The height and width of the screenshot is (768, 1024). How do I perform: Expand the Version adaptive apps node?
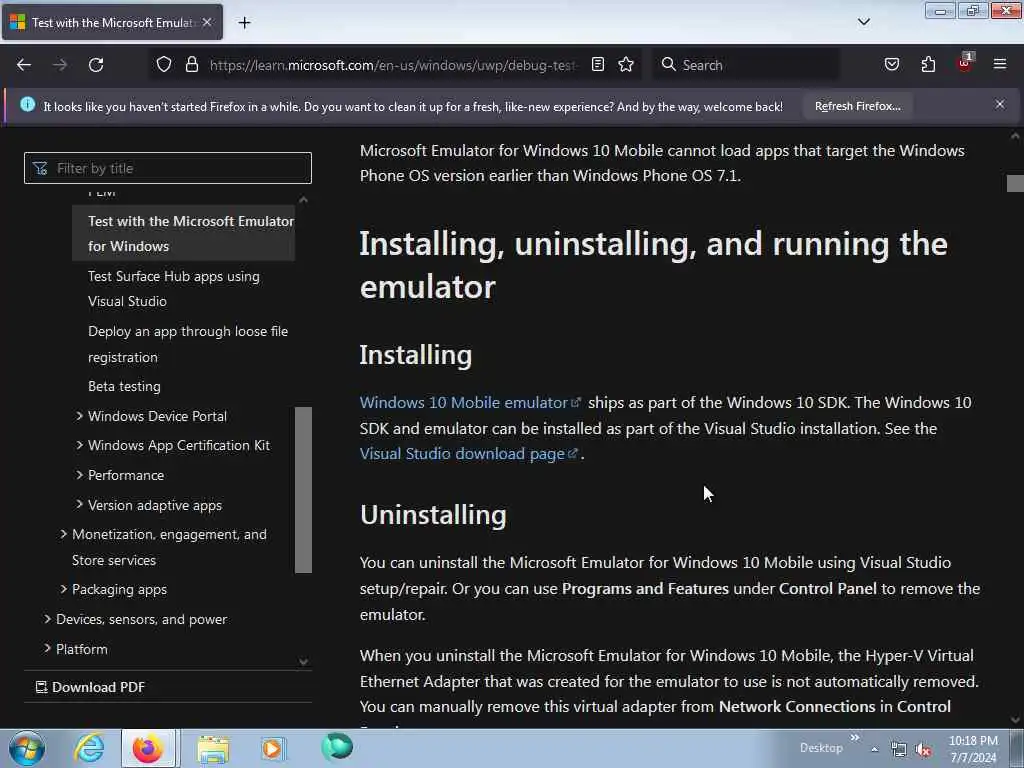point(80,505)
